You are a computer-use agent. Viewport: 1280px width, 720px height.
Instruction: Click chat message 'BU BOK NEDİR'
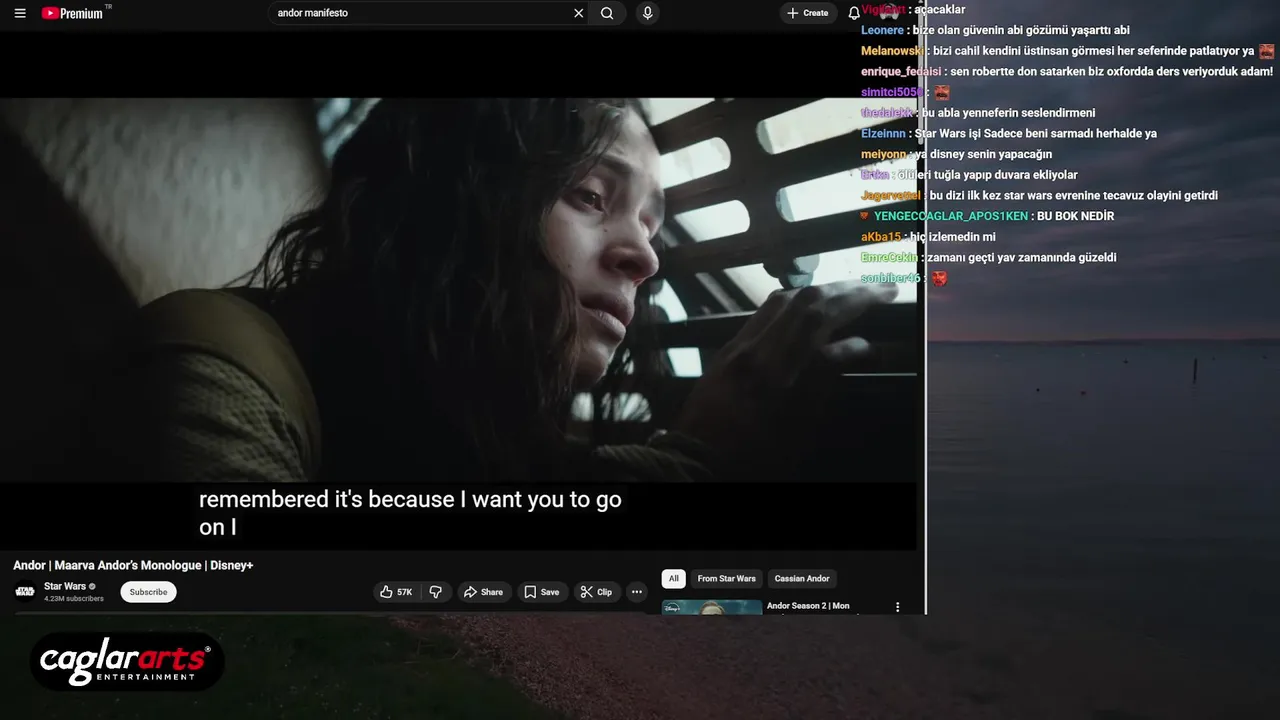pyautogui.click(x=1075, y=216)
